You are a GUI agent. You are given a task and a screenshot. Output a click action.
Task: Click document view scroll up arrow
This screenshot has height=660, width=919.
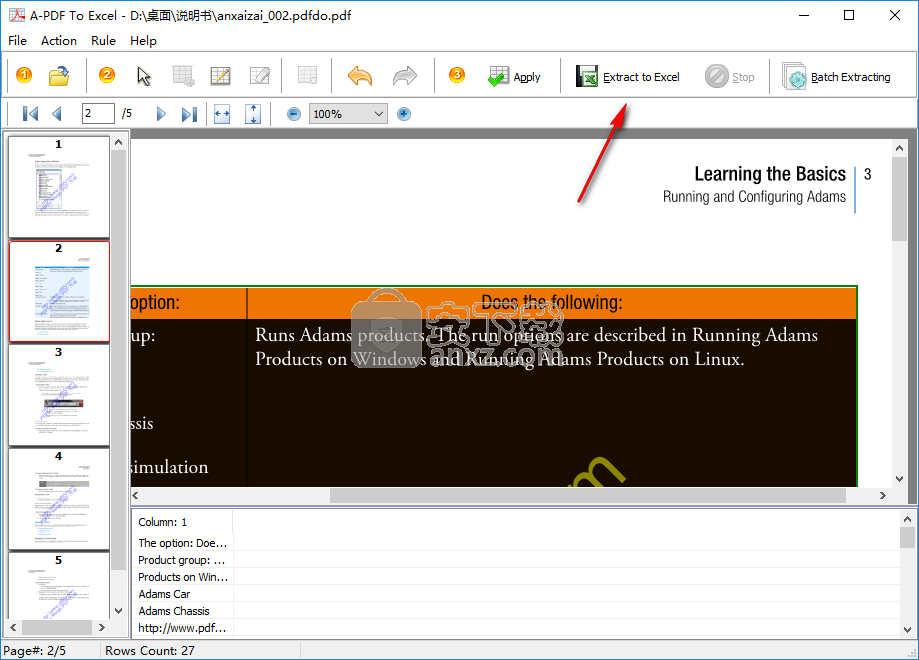click(900, 148)
